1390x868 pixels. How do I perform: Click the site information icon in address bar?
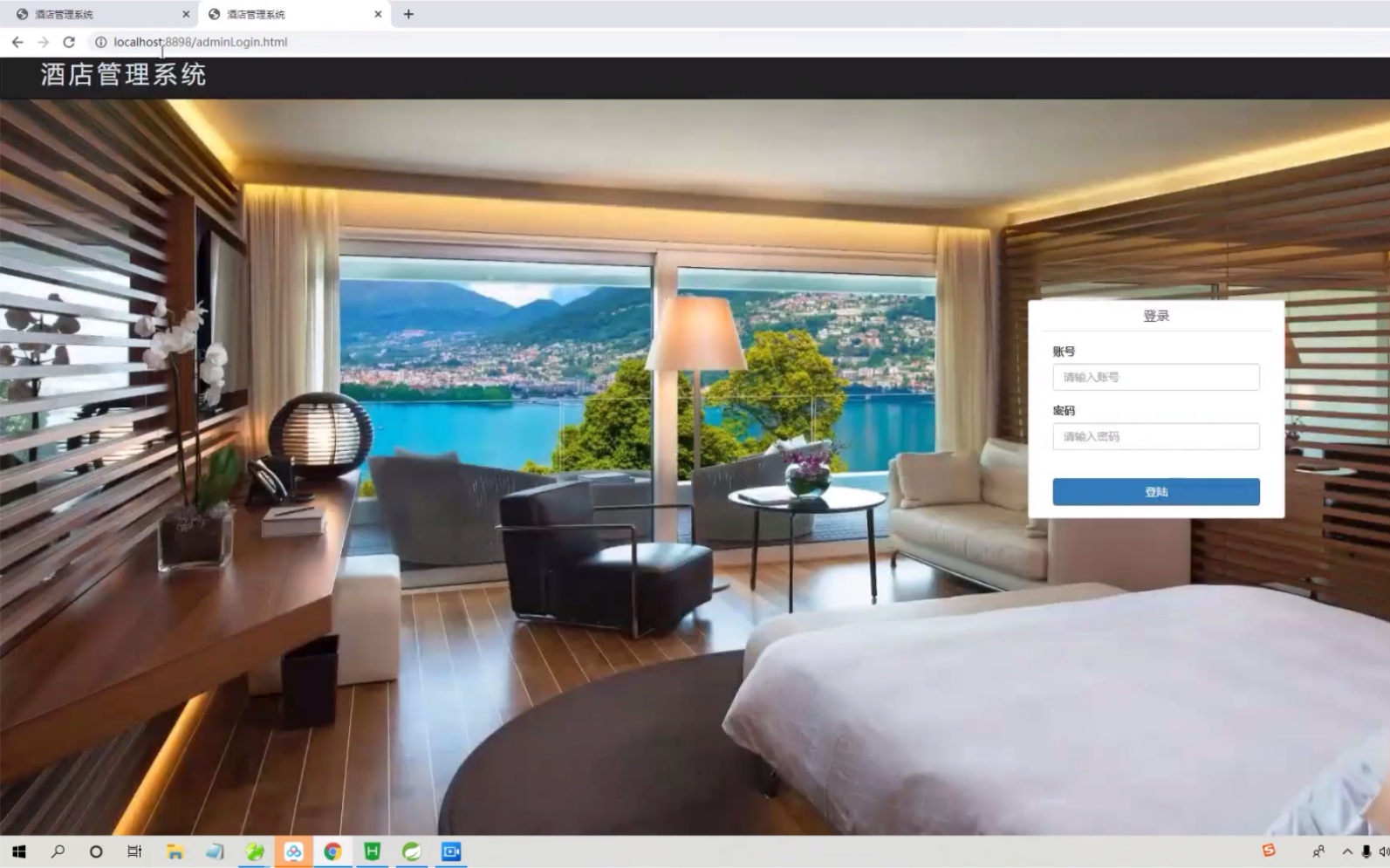(x=100, y=42)
